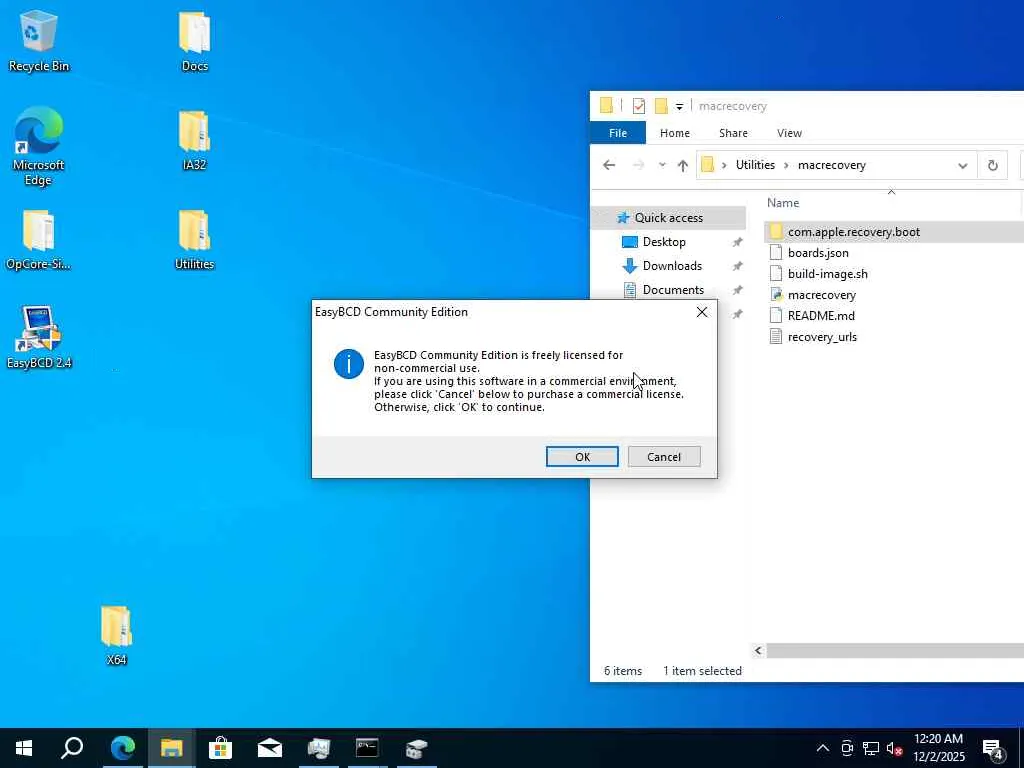The height and width of the screenshot is (768, 1024).
Task: Unpin Downloads using its pin icon
Action: [x=737, y=266]
